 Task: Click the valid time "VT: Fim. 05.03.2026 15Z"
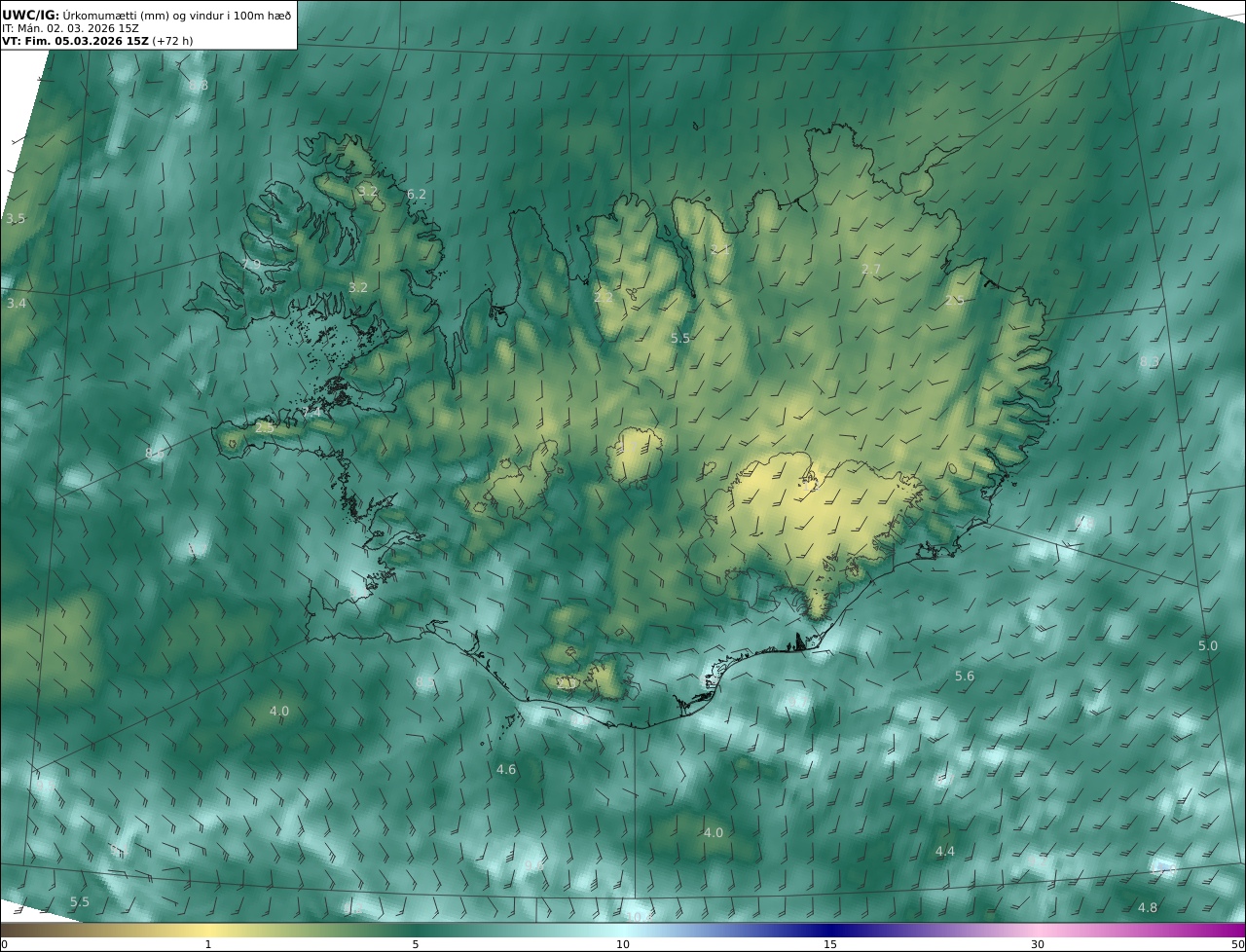[75, 42]
